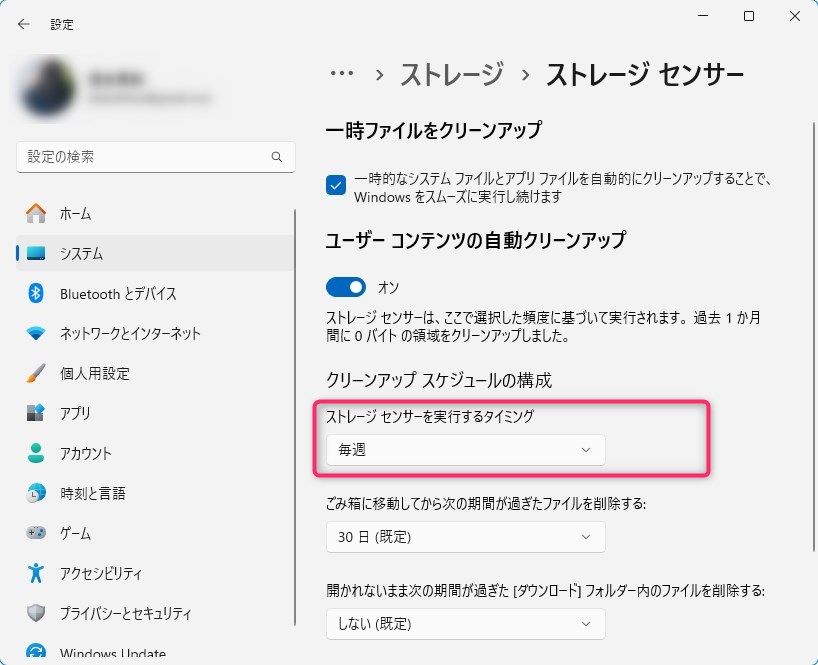Open プライバシーとセキュリティ shield icon
The height and width of the screenshot is (665, 818).
click(36, 613)
